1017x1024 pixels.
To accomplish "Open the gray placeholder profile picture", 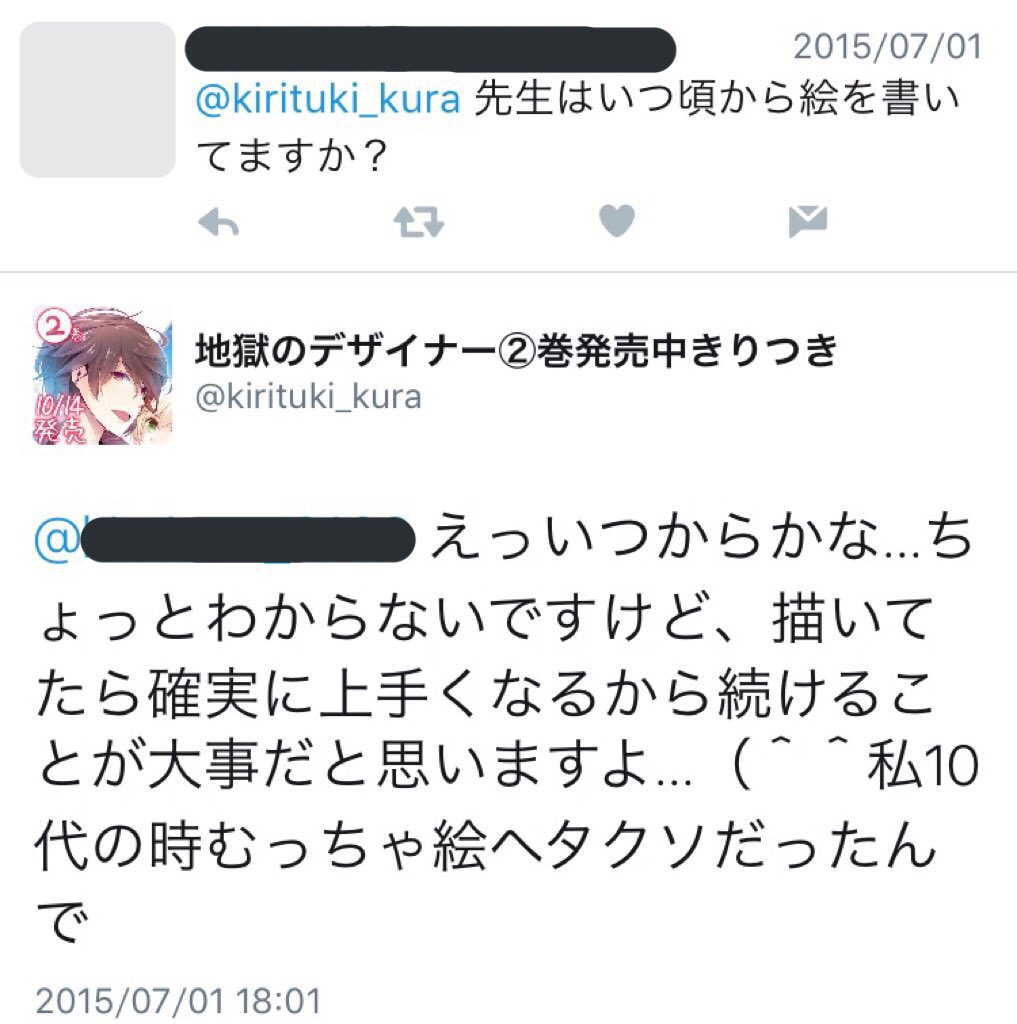I will 97,99.
